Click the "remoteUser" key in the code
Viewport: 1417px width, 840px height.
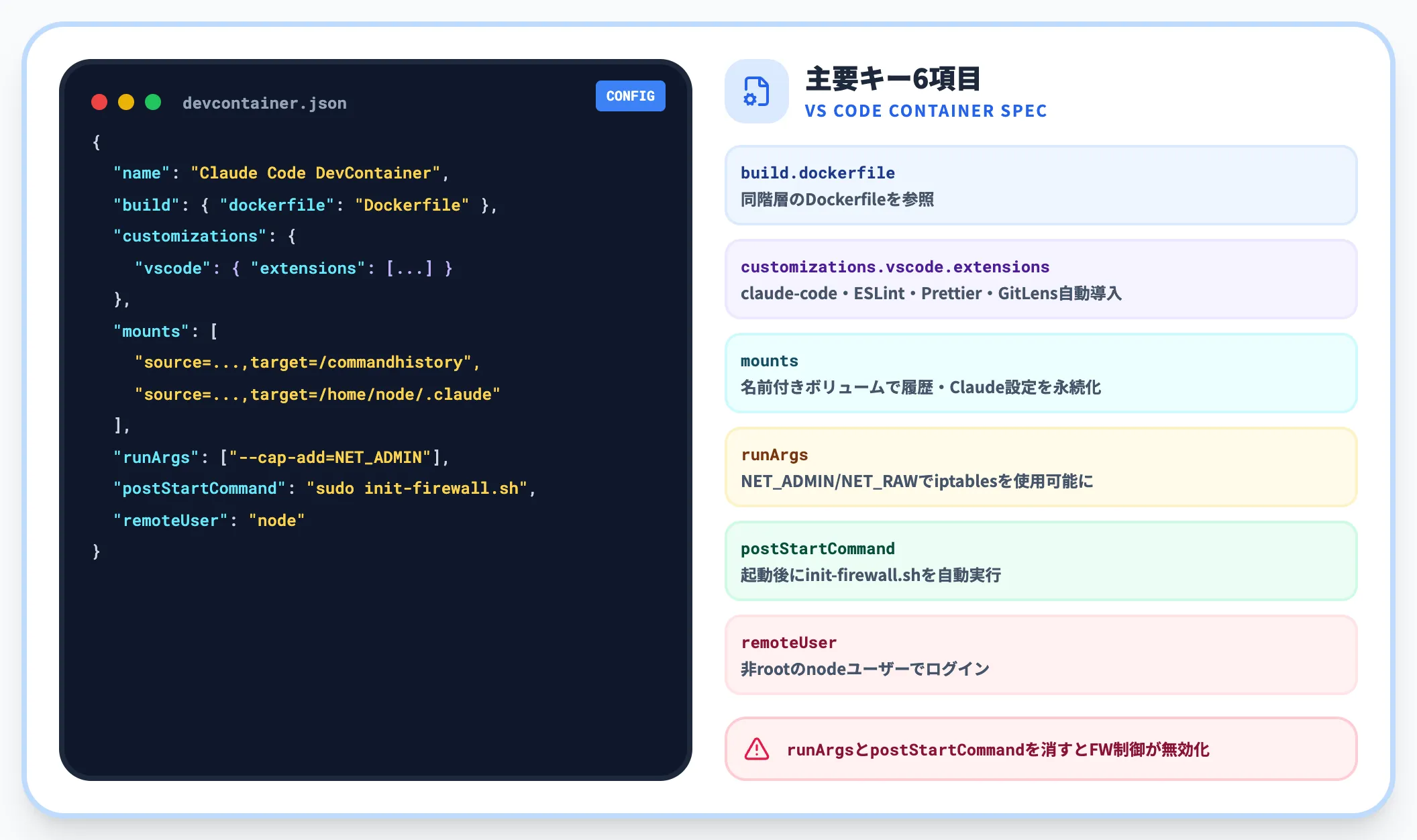(x=170, y=521)
